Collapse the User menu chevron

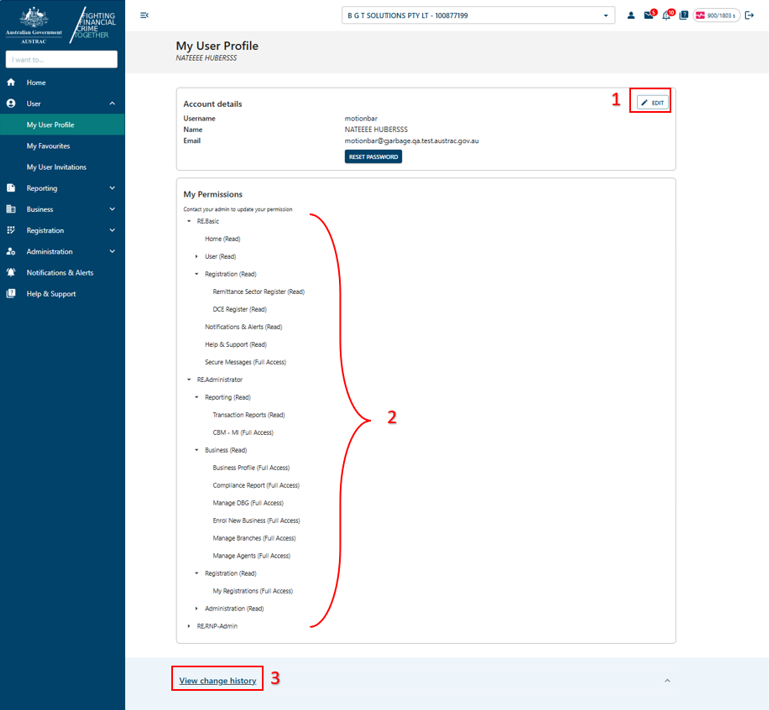click(x=112, y=103)
